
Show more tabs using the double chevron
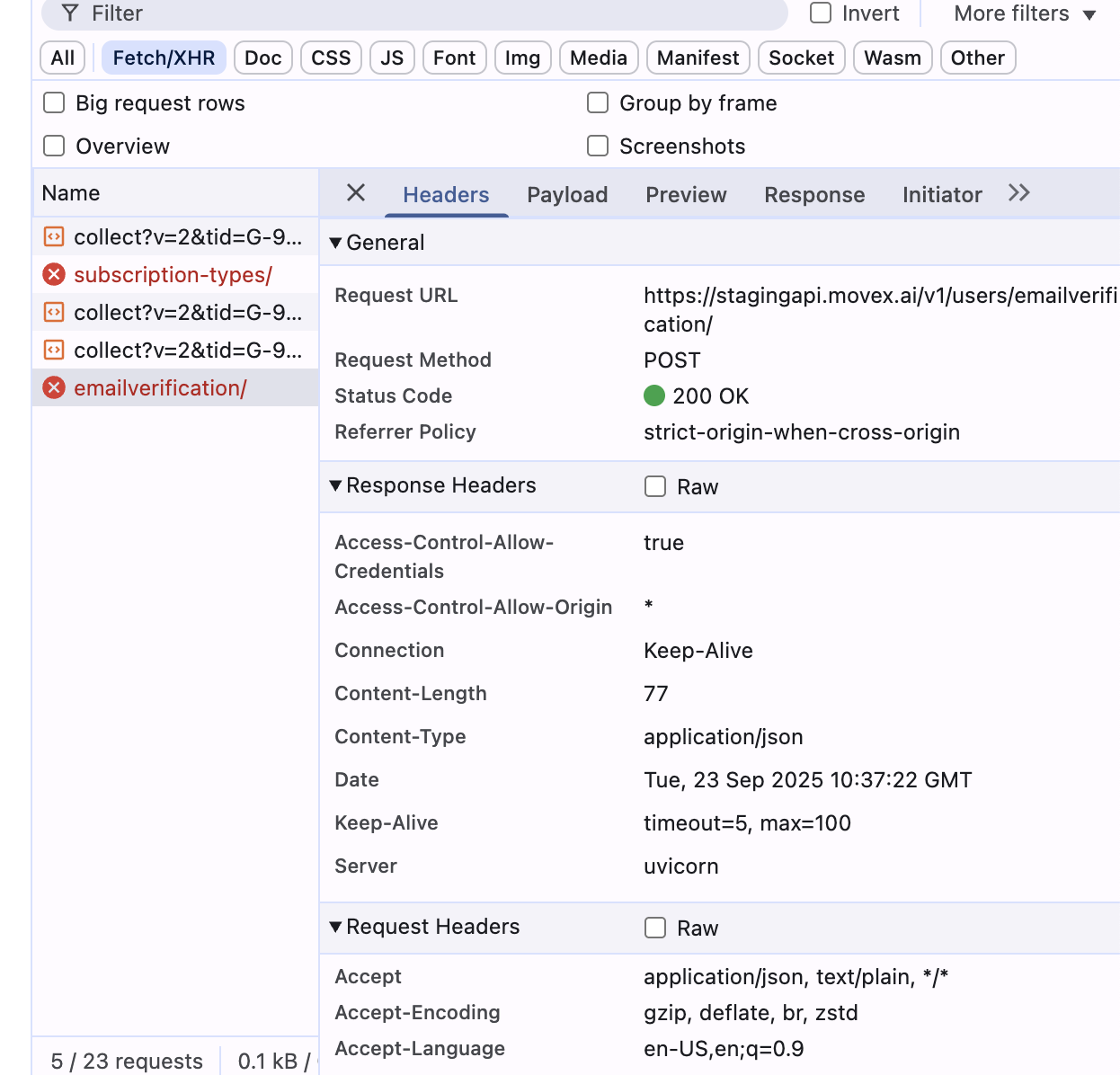coord(1018,193)
